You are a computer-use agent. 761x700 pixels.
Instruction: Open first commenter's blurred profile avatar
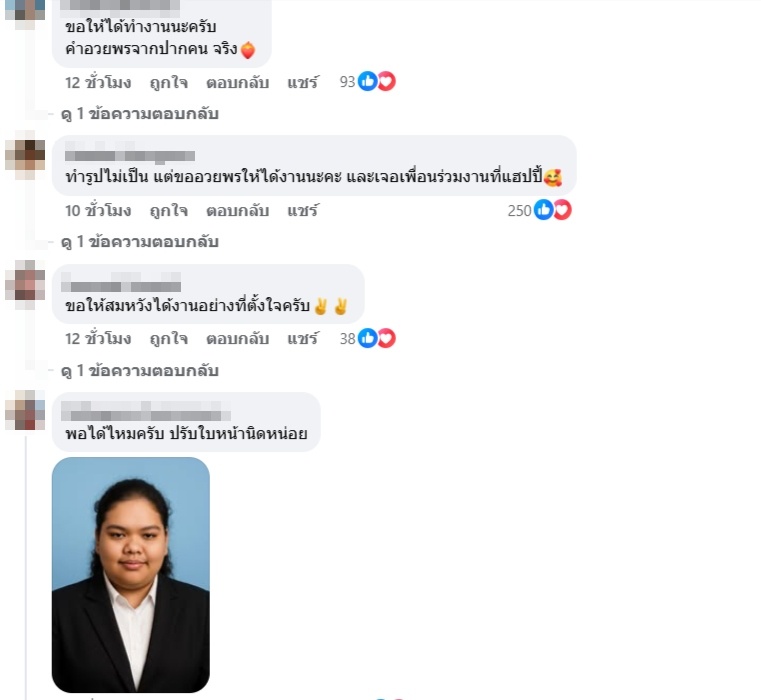click(25, 10)
